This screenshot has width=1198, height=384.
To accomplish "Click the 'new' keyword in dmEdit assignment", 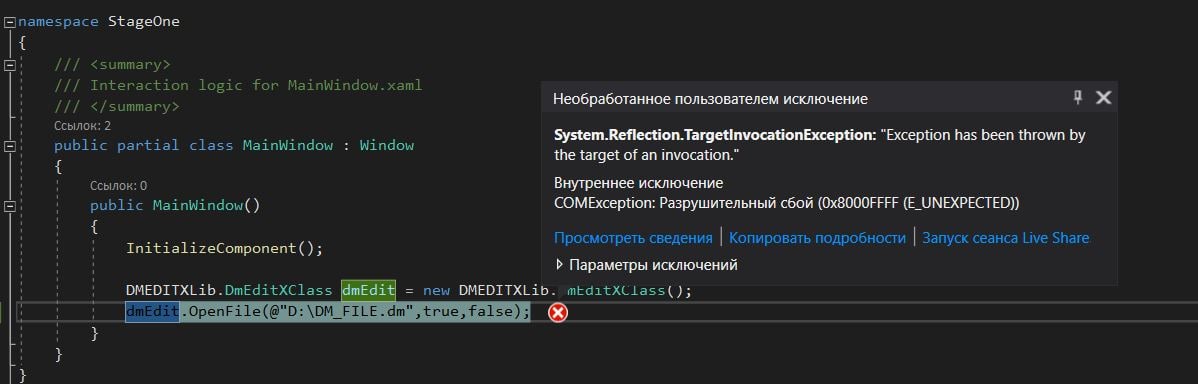I will pos(436,290).
